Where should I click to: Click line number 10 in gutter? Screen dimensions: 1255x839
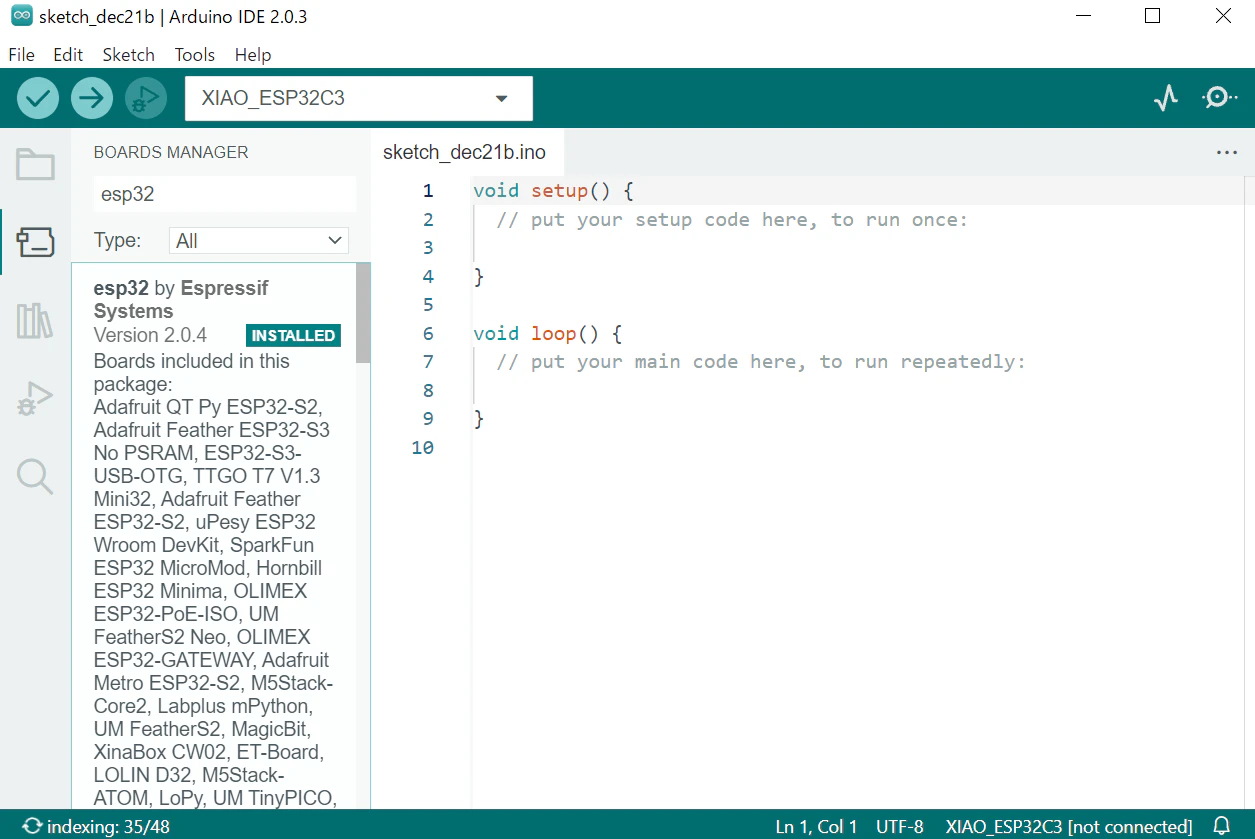(x=422, y=447)
